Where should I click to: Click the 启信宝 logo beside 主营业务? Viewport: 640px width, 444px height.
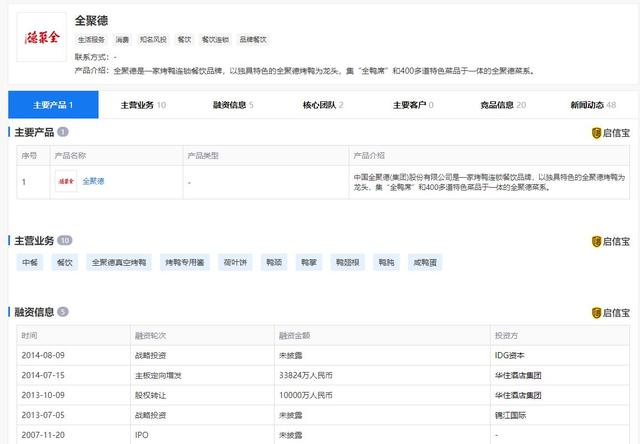[x=610, y=241]
